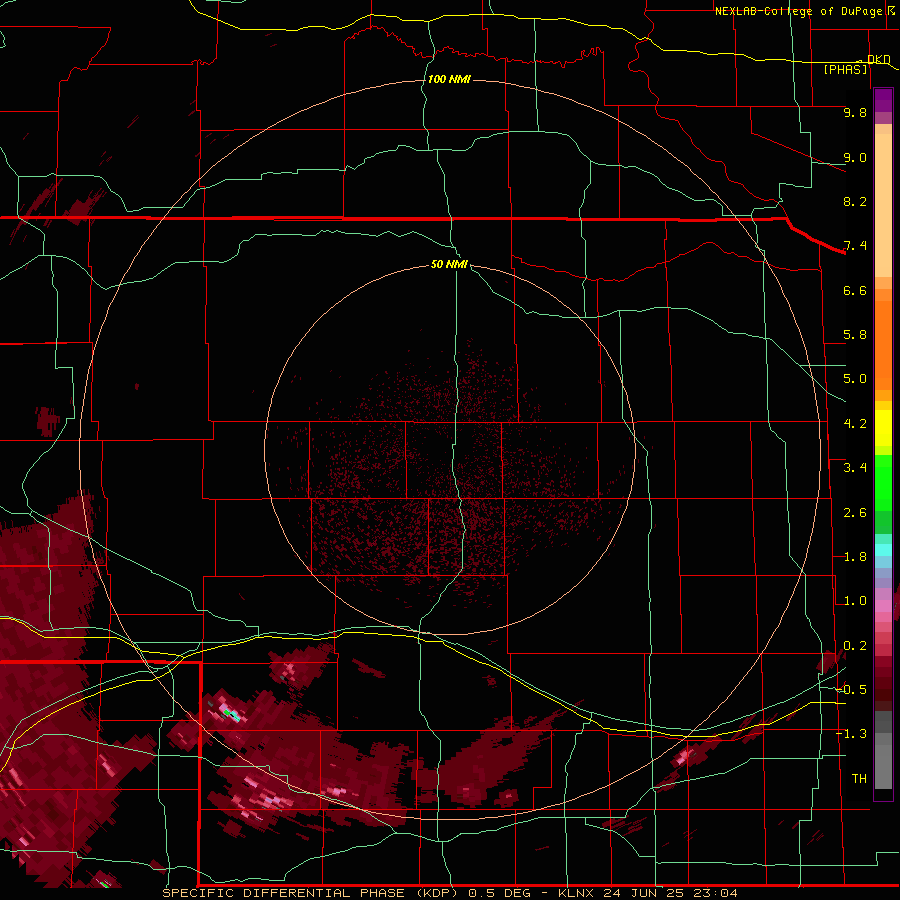
Task: Click the bright yellow segment of the color bar
Action: click(883, 428)
